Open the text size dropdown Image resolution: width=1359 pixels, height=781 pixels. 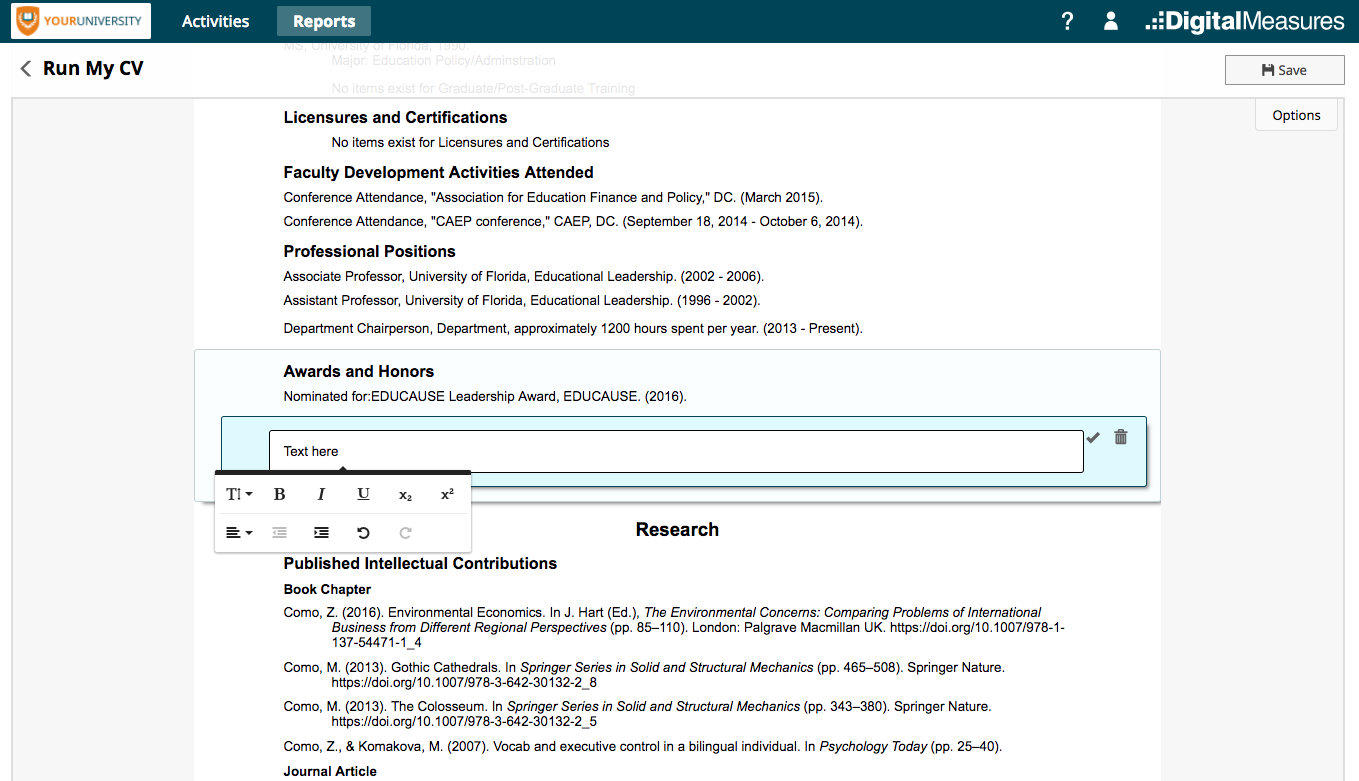237,493
